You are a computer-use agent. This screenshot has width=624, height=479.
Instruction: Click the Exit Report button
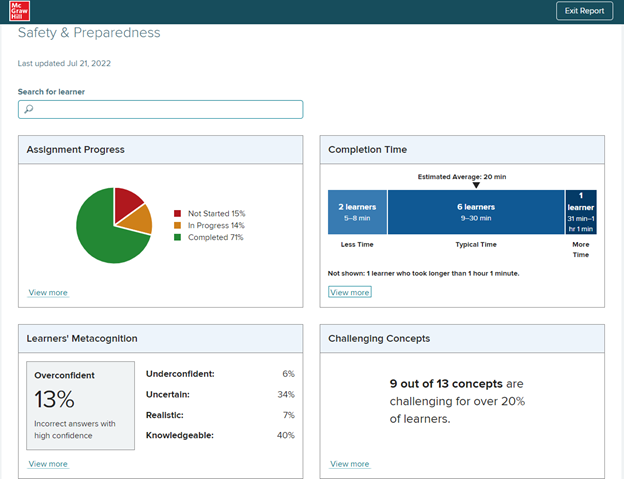click(x=584, y=11)
